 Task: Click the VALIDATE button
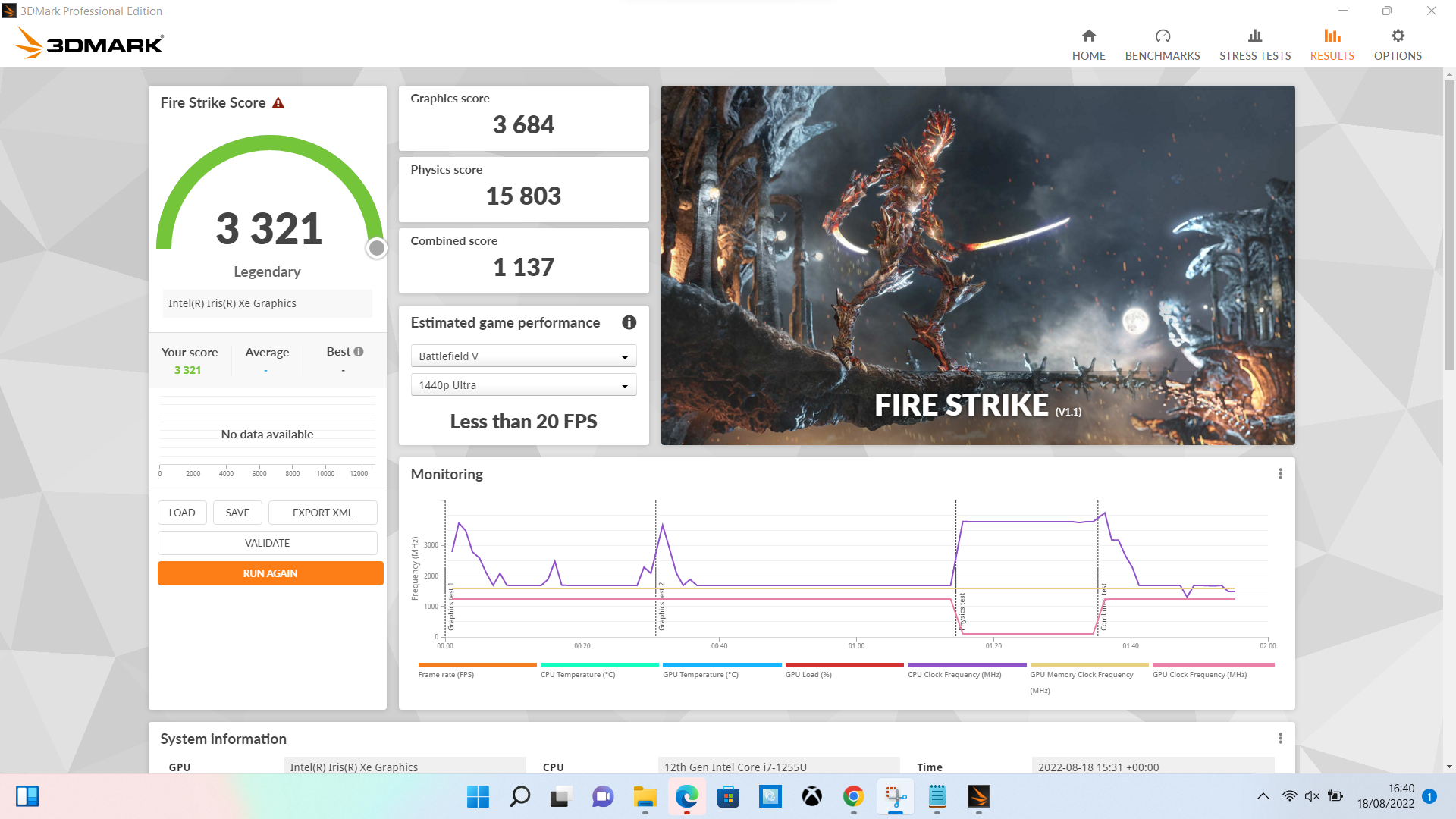(267, 543)
